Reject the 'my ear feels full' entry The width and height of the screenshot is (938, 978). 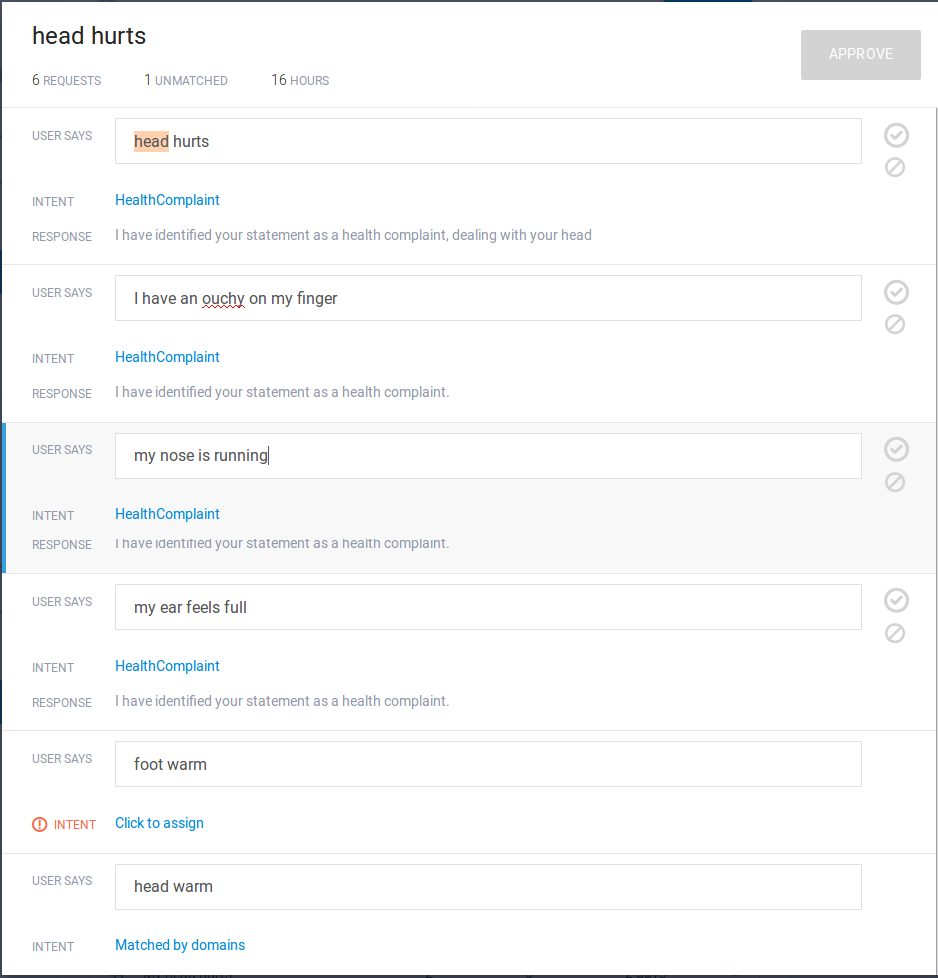pyautogui.click(x=895, y=633)
